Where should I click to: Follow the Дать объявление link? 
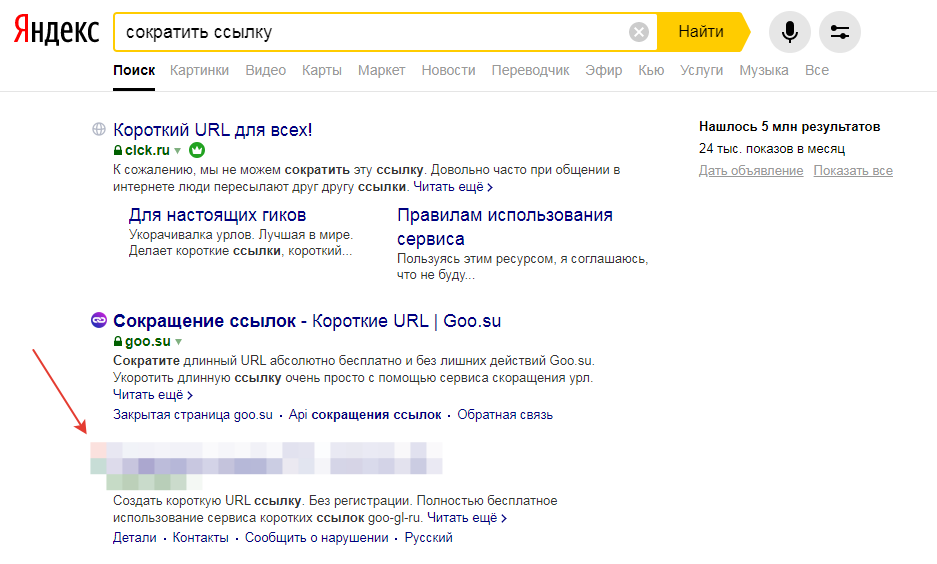click(x=750, y=171)
